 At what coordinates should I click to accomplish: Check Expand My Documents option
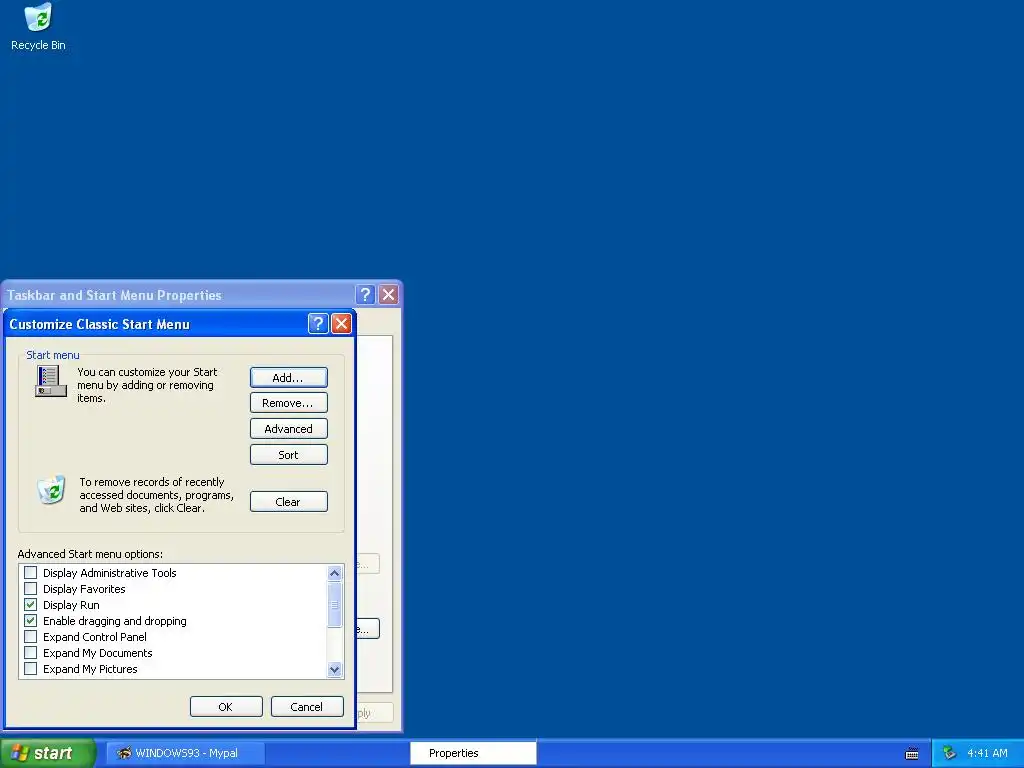(x=30, y=652)
